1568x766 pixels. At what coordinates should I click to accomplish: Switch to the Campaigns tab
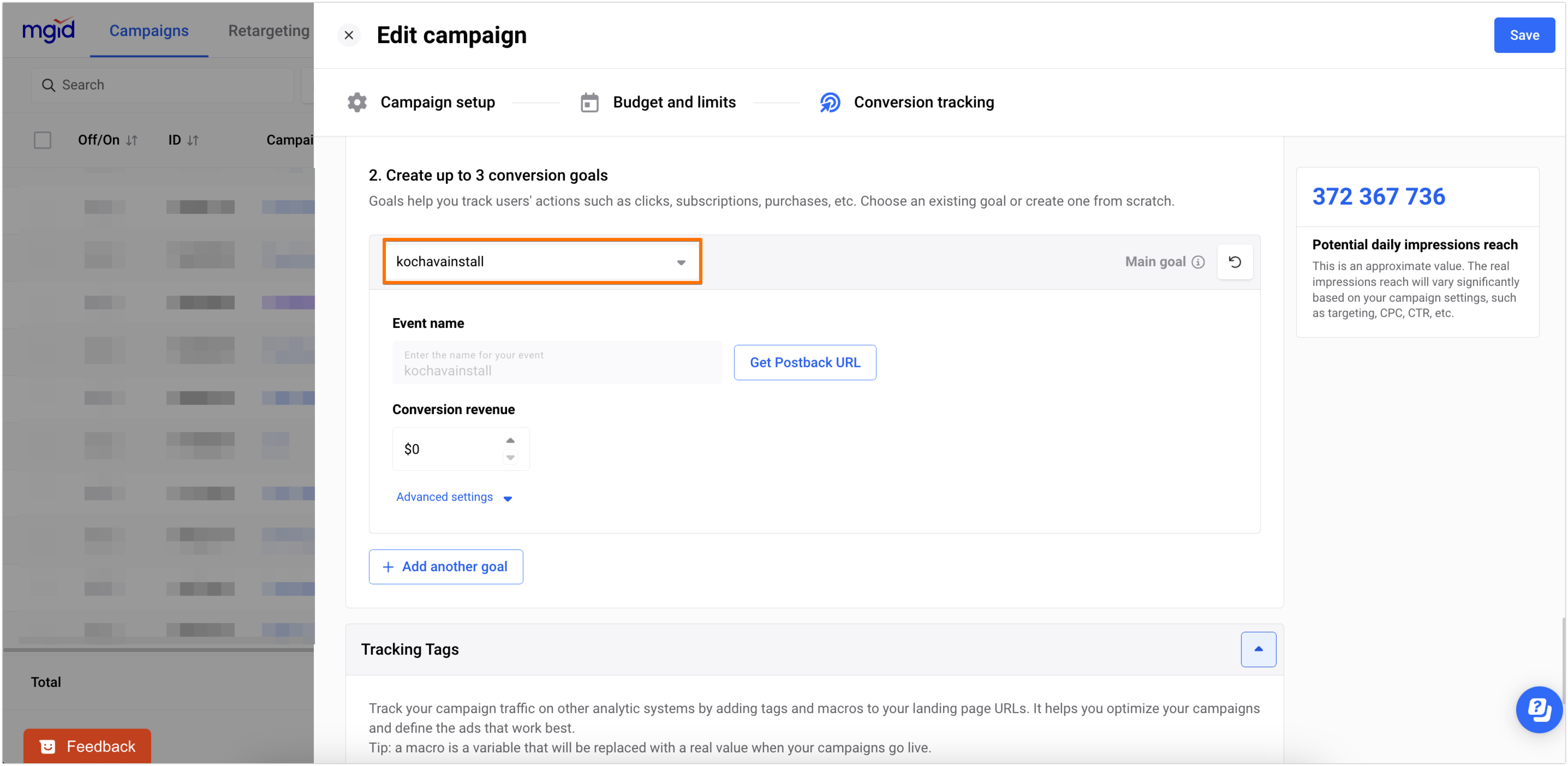pyautogui.click(x=148, y=31)
